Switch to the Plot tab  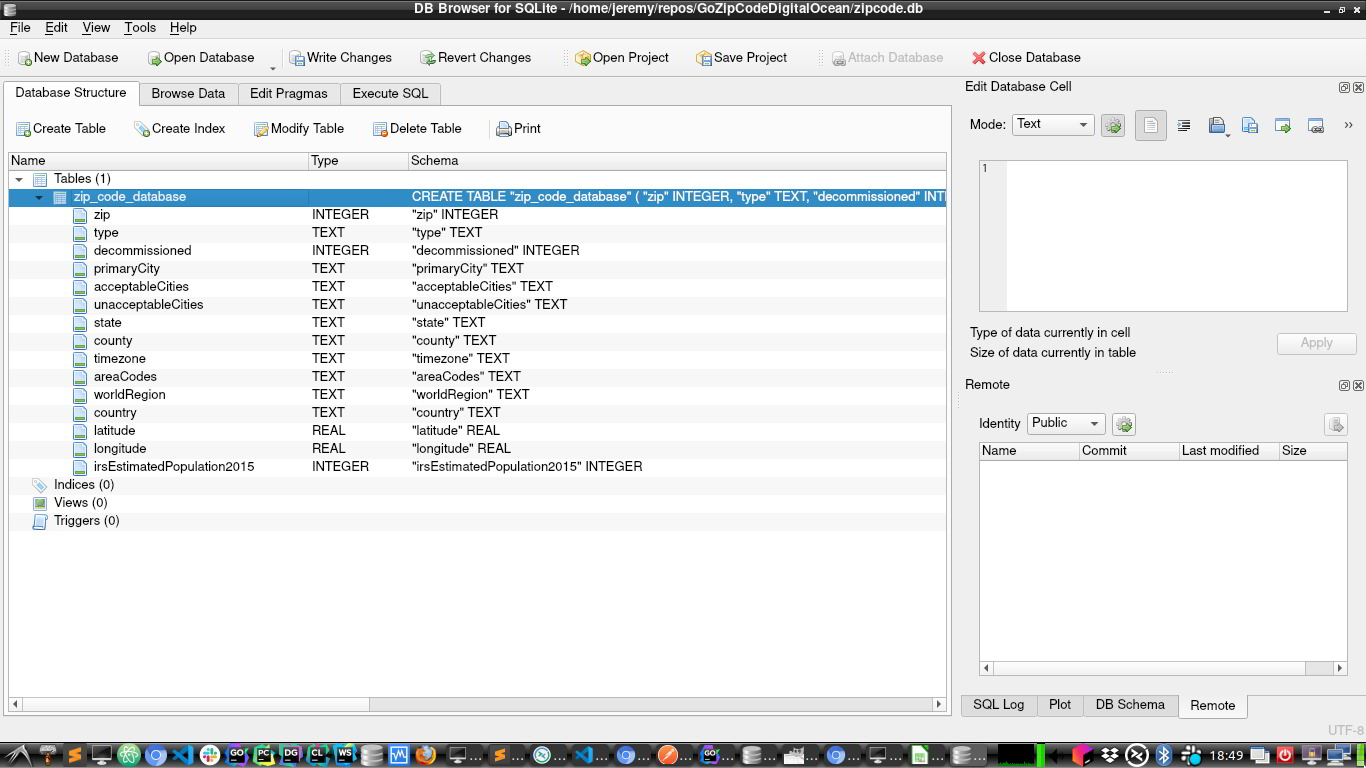pos(1060,705)
